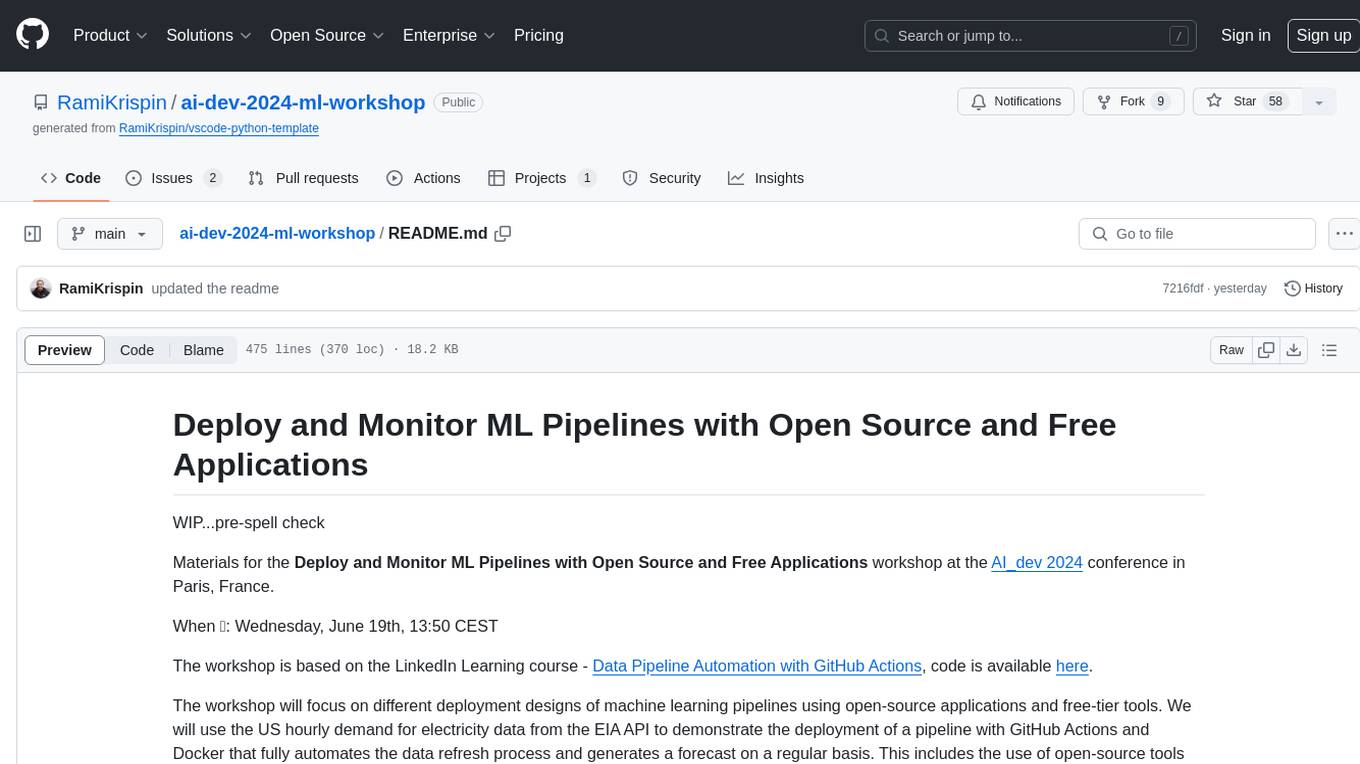Expand the file tree side panel
Image resolution: width=1360 pixels, height=764 pixels.
[x=33, y=234]
